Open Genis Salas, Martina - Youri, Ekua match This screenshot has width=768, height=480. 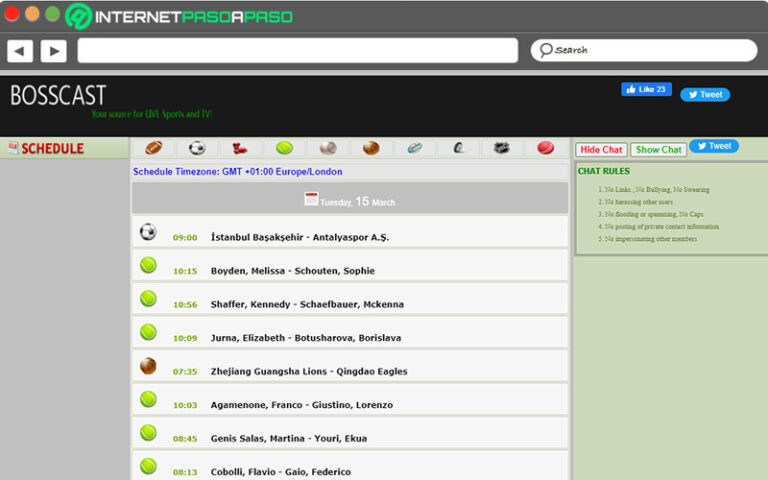point(288,438)
